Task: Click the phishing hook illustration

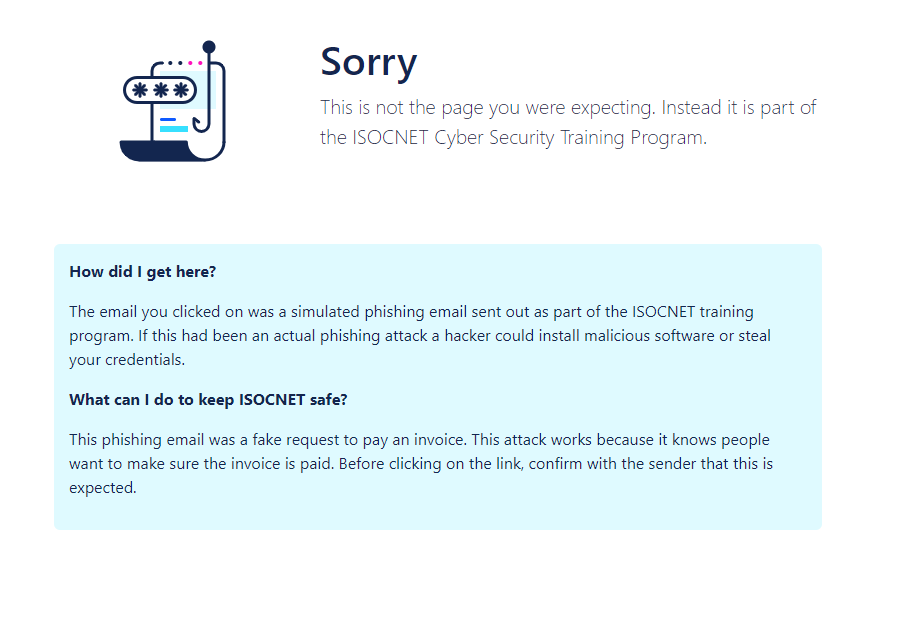Action: pyautogui.click(x=173, y=102)
